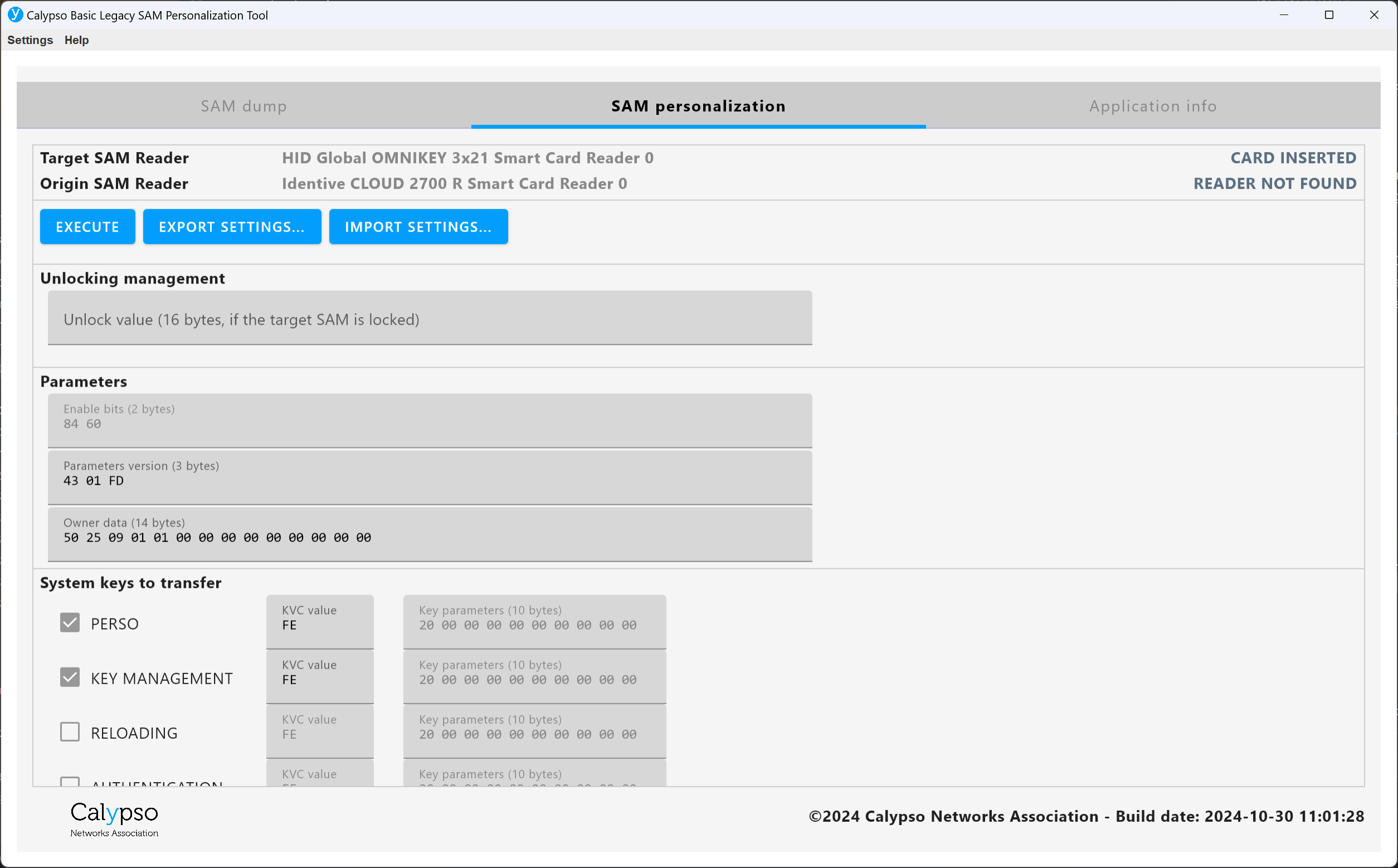Image resolution: width=1398 pixels, height=868 pixels.
Task: Open the Settings menu
Action: coord(30,40)
